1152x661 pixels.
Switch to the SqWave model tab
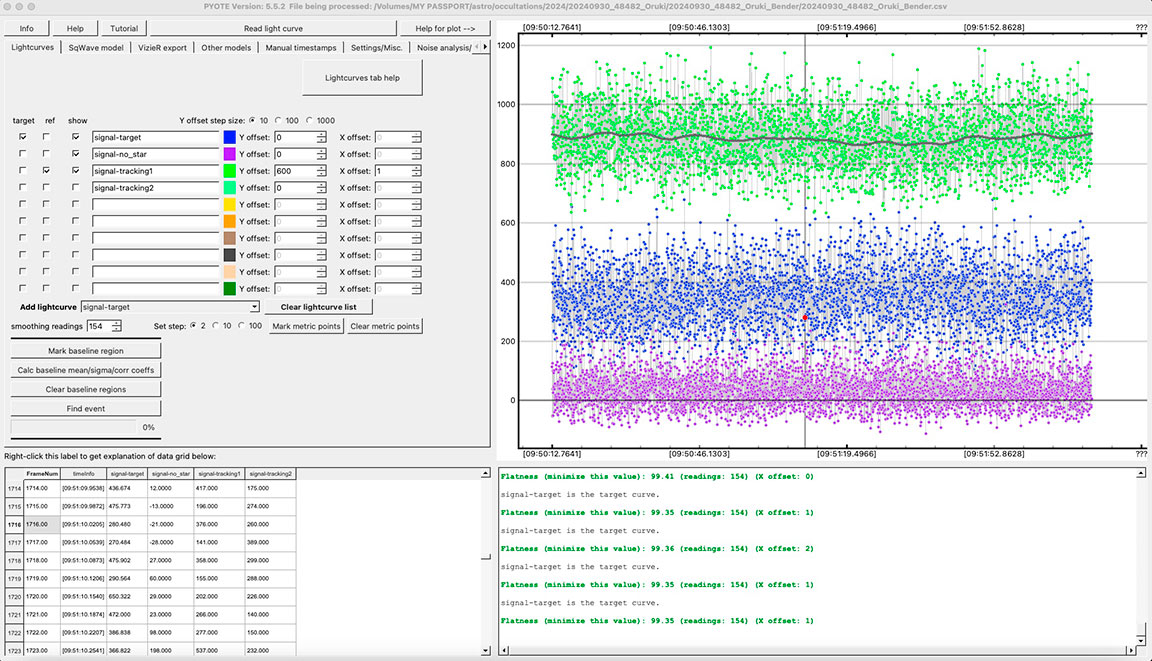tap(96, 48)
